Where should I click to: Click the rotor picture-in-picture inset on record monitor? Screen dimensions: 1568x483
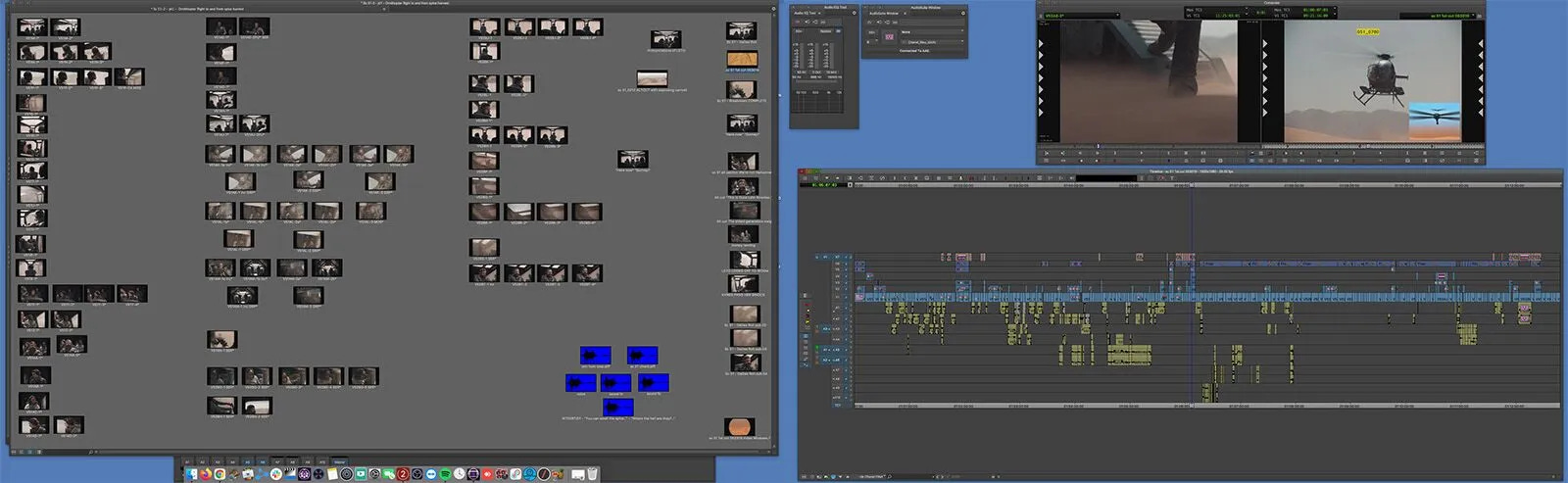pyautogui.click(x=1435, y=121)
